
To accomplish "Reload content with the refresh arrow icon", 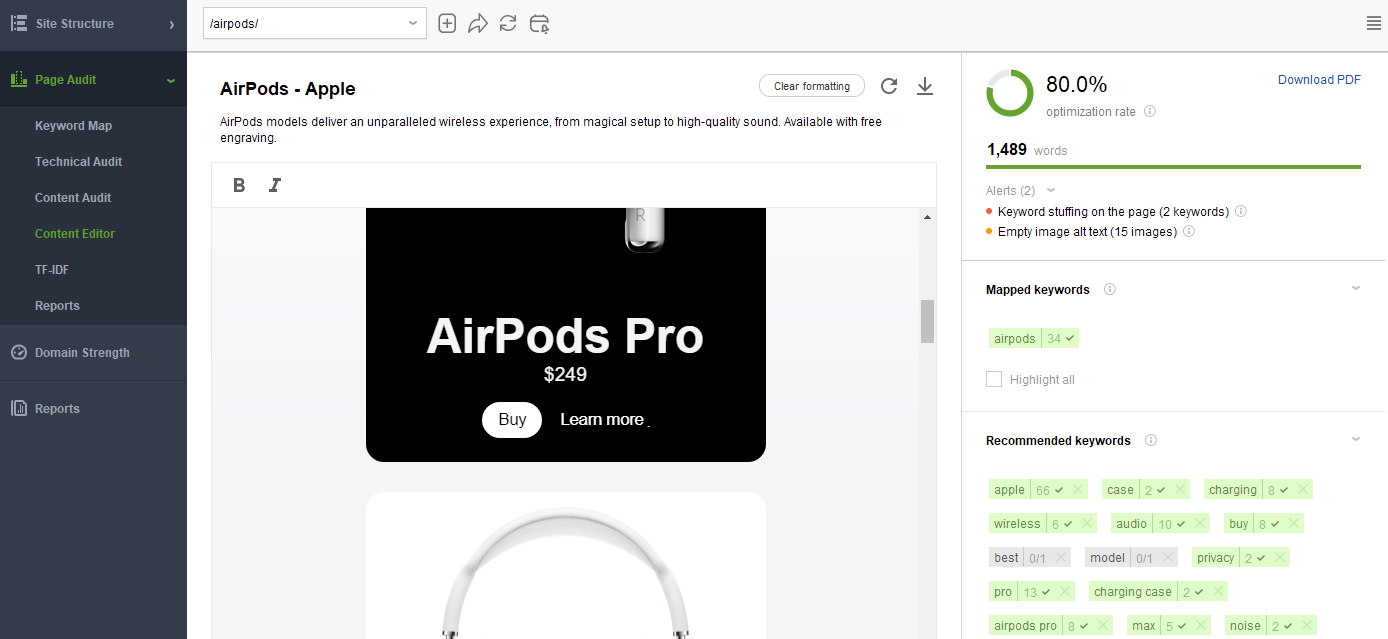I will [889, 86].
